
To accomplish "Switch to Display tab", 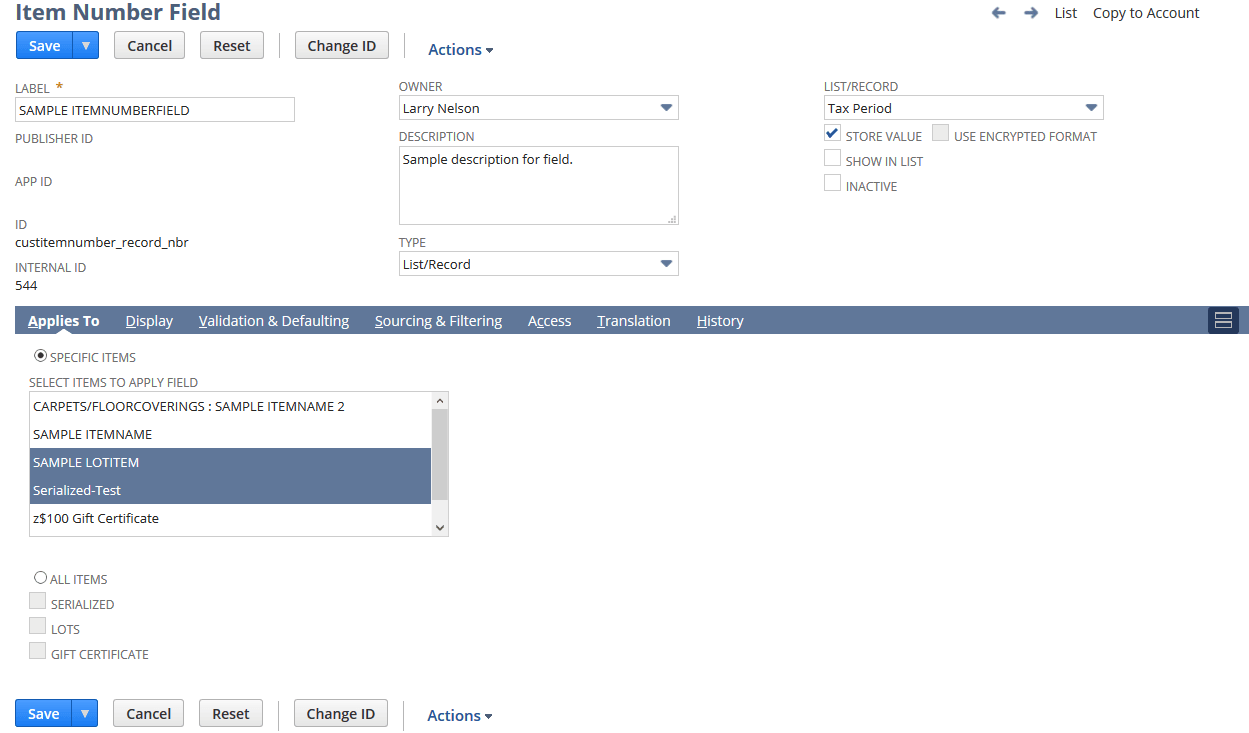I will click(x=149, y=321).
